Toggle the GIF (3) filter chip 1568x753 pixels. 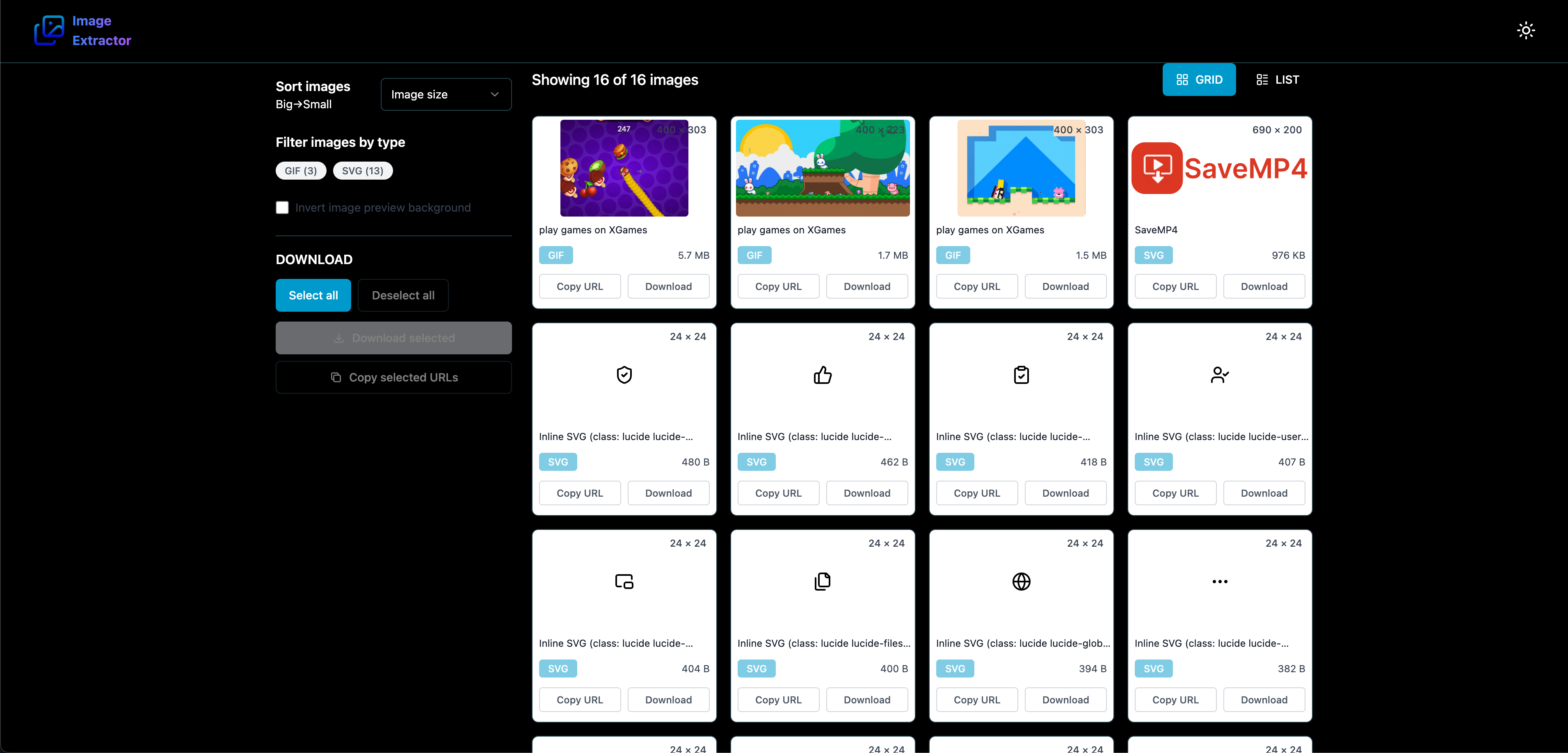pos(301,171)
